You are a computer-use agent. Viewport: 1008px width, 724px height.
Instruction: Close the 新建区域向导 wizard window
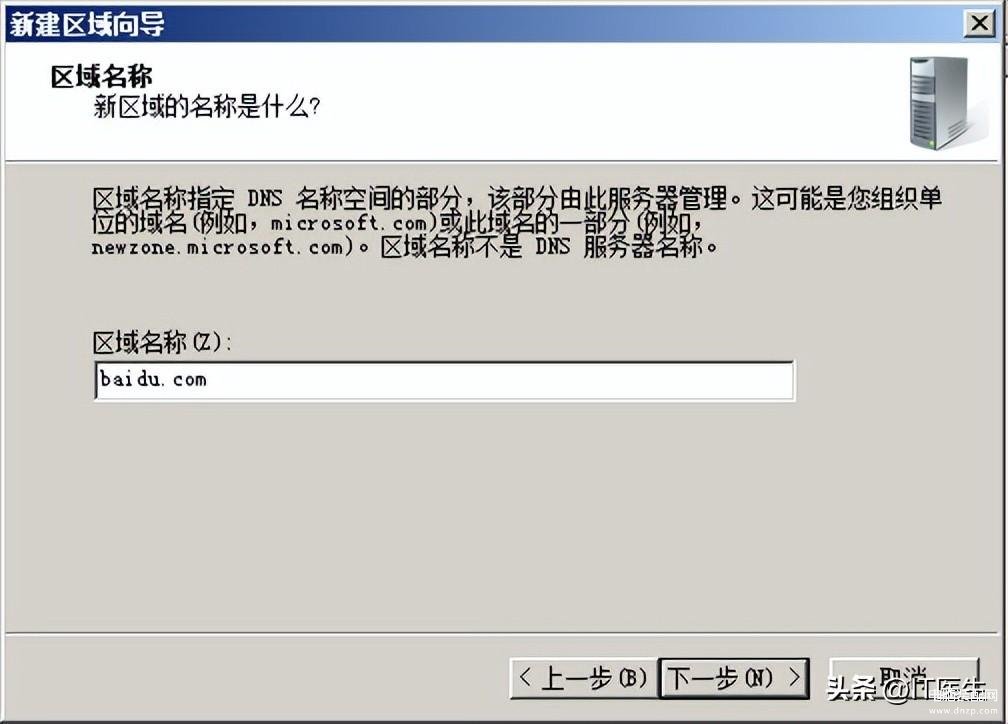click(x=979, y=23)
